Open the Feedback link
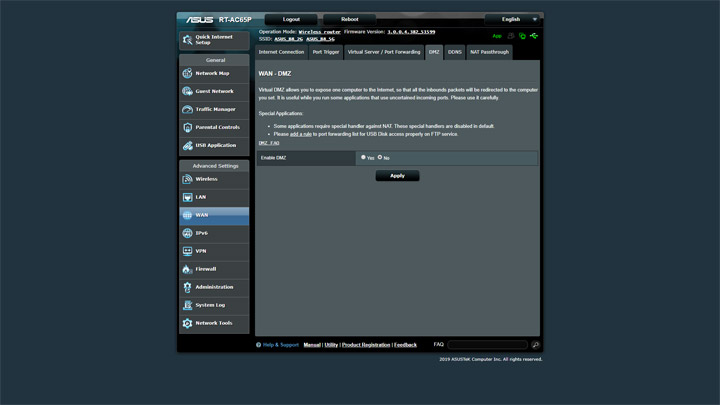 click(x=405, y=345)
